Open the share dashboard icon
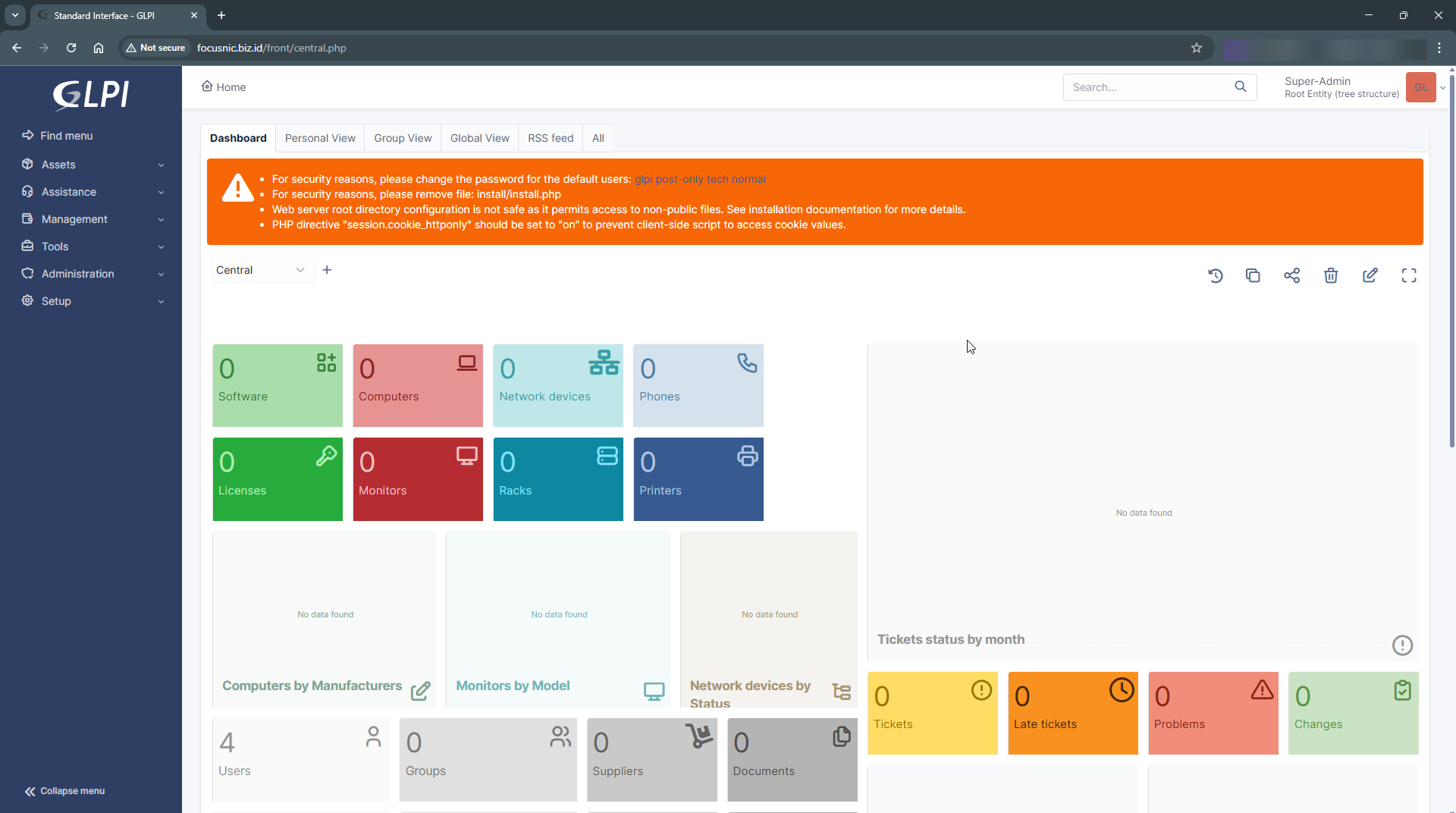 [x=1291, y=275]
